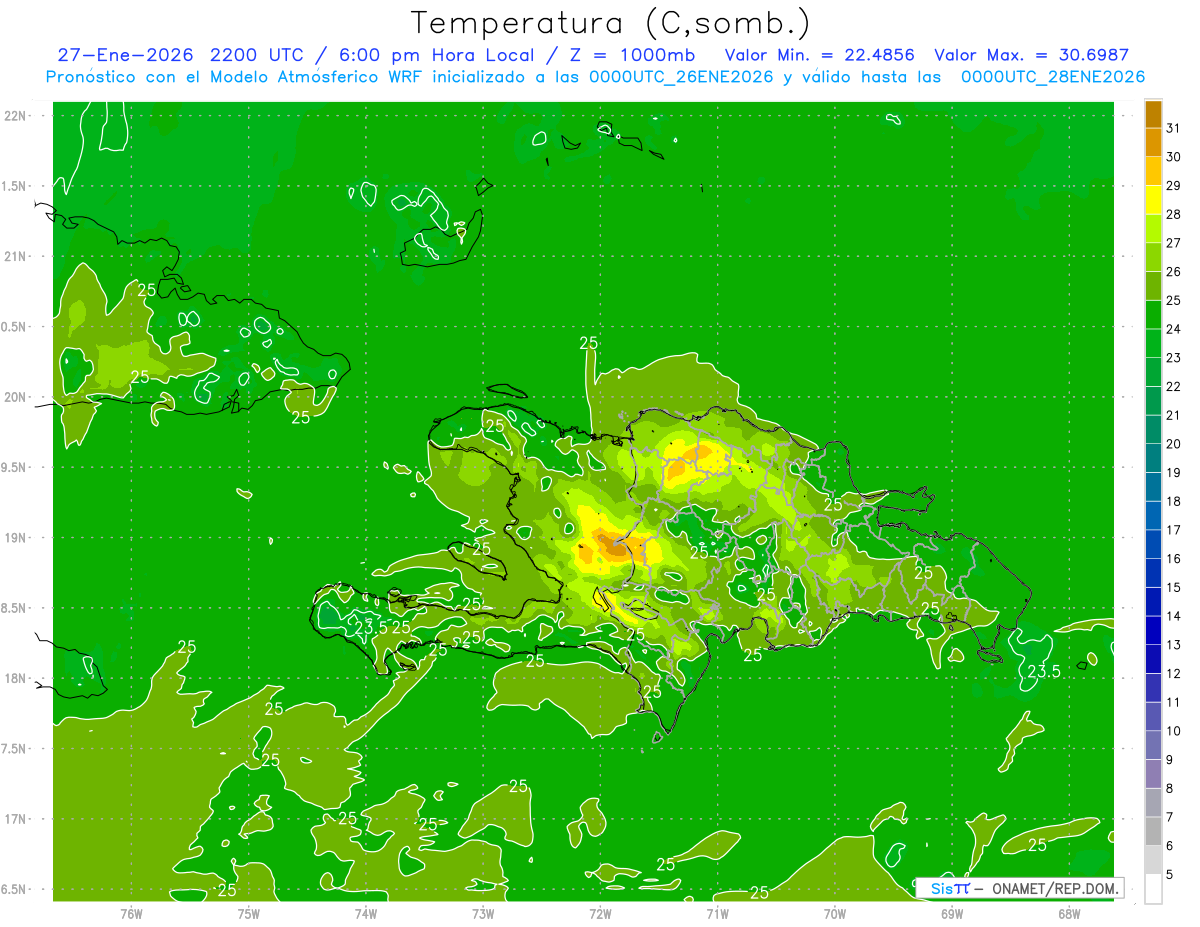Click the '75W' longitude axis label

point(249,914)
